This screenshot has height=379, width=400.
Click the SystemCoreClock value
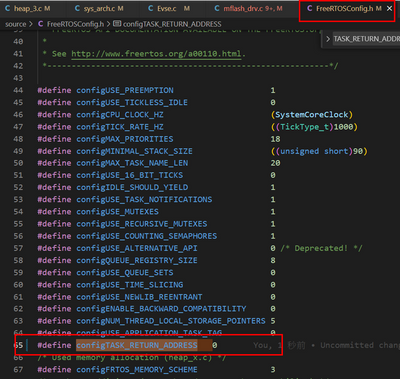point(312,115)
